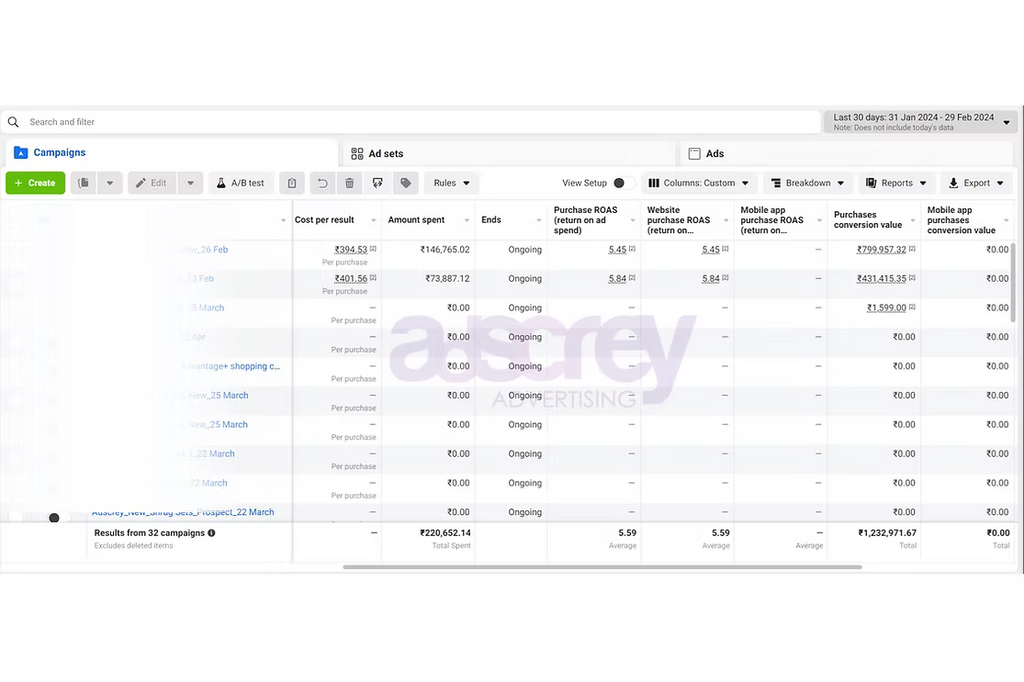This screenshot has width=1024, height=682.
Task: Click the info icon beside Results from 32 campaigns
Action: (x=211, y=533)
